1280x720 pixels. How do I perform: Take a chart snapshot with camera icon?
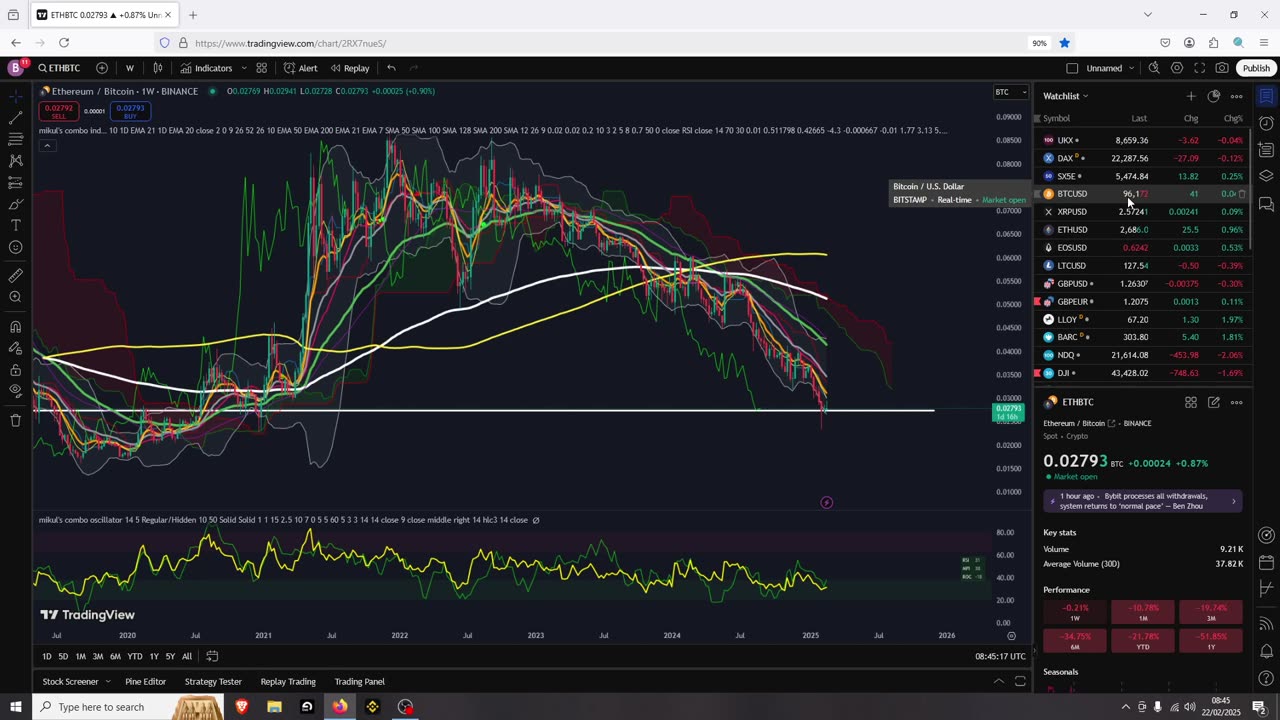tap(1222, 68)
